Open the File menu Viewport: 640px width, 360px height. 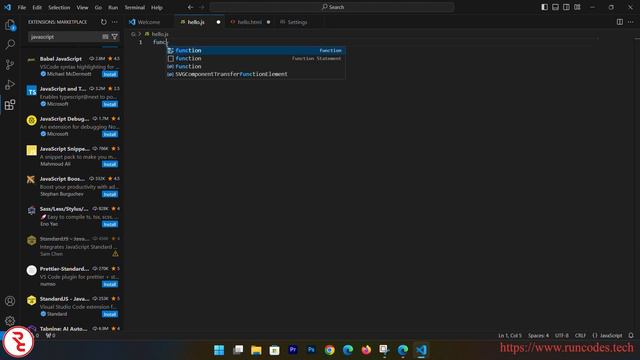[x=22, y=7]
